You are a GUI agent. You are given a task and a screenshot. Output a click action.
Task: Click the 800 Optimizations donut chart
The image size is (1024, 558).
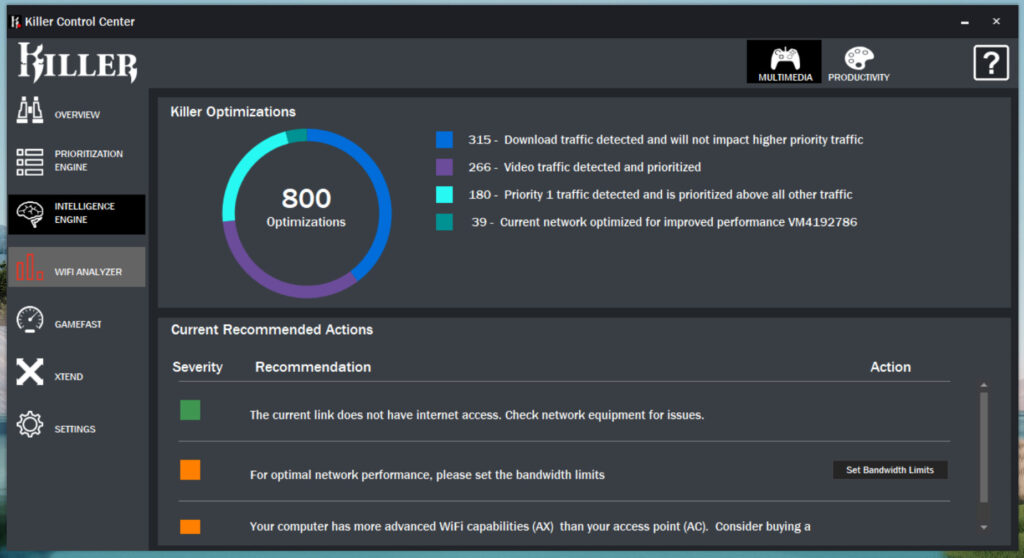(x=306, y=214)
